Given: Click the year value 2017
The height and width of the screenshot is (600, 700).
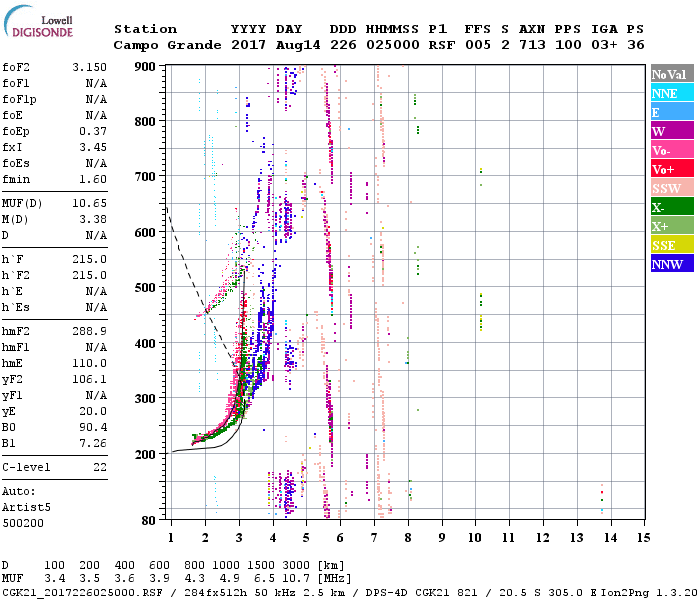Looking at the screenshot, I should tap(249, 45).
